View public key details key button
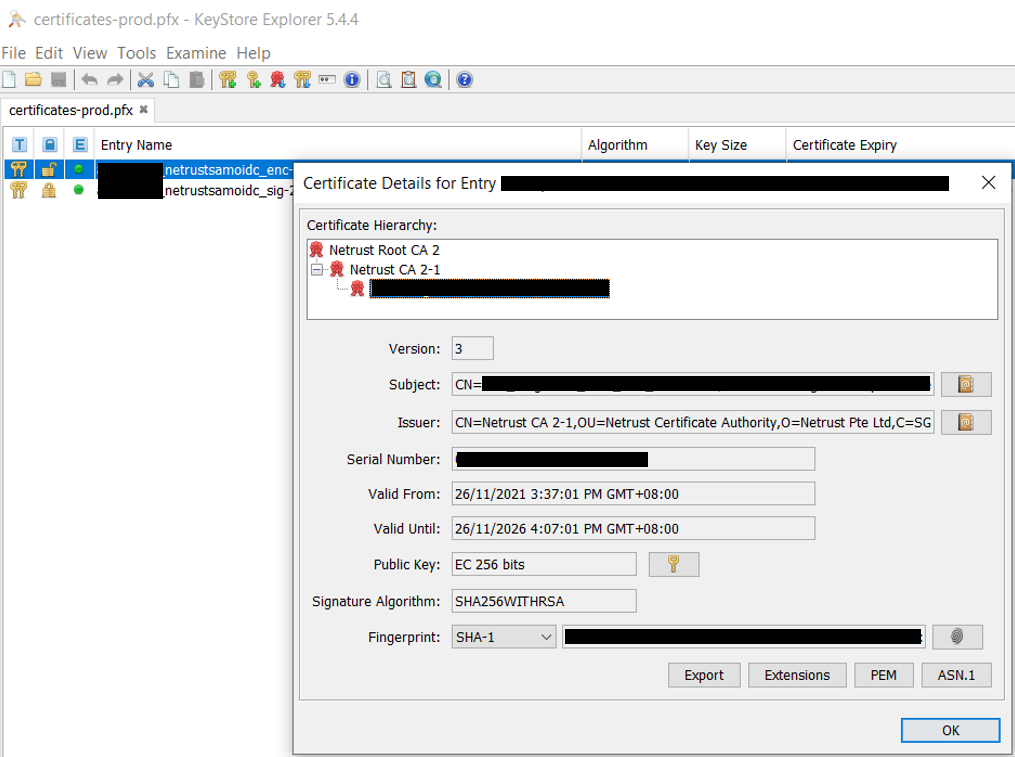 (x=674, y=564)
